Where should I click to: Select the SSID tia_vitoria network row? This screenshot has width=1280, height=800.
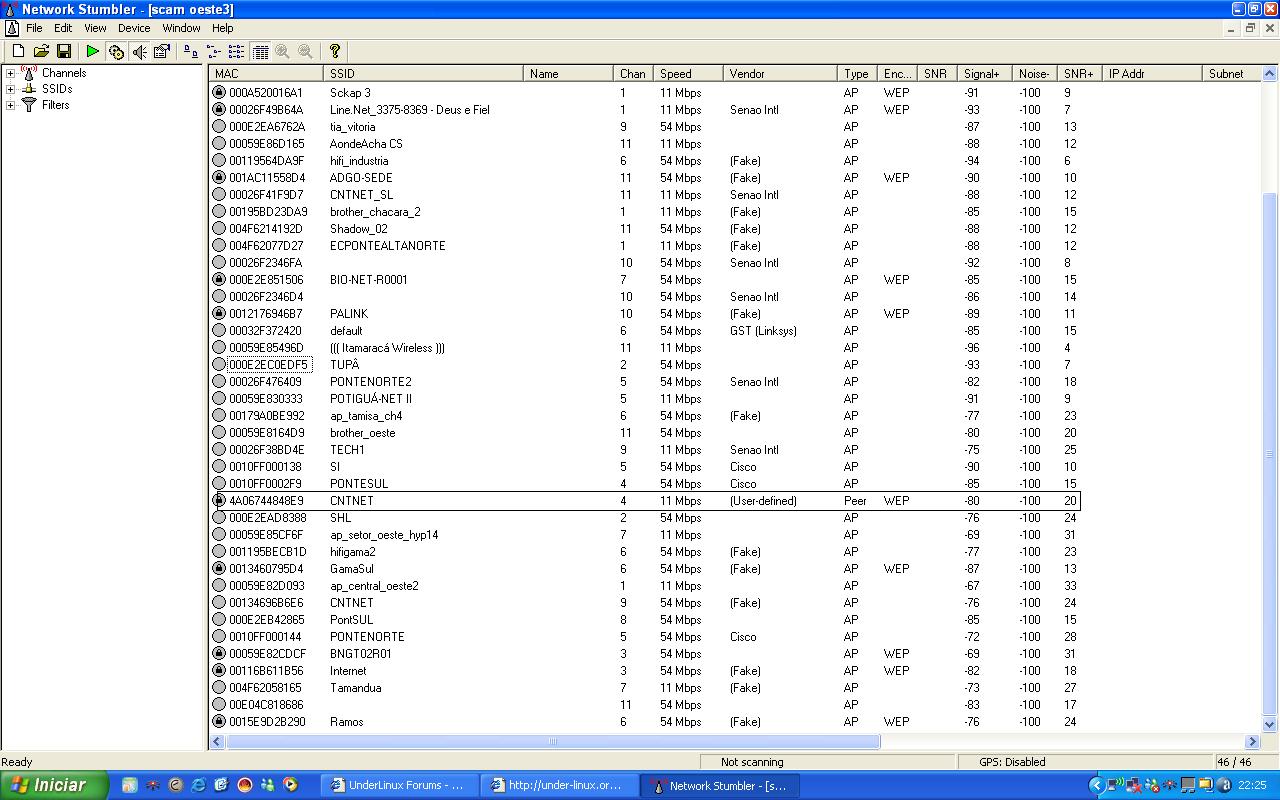tap(647, 127)
